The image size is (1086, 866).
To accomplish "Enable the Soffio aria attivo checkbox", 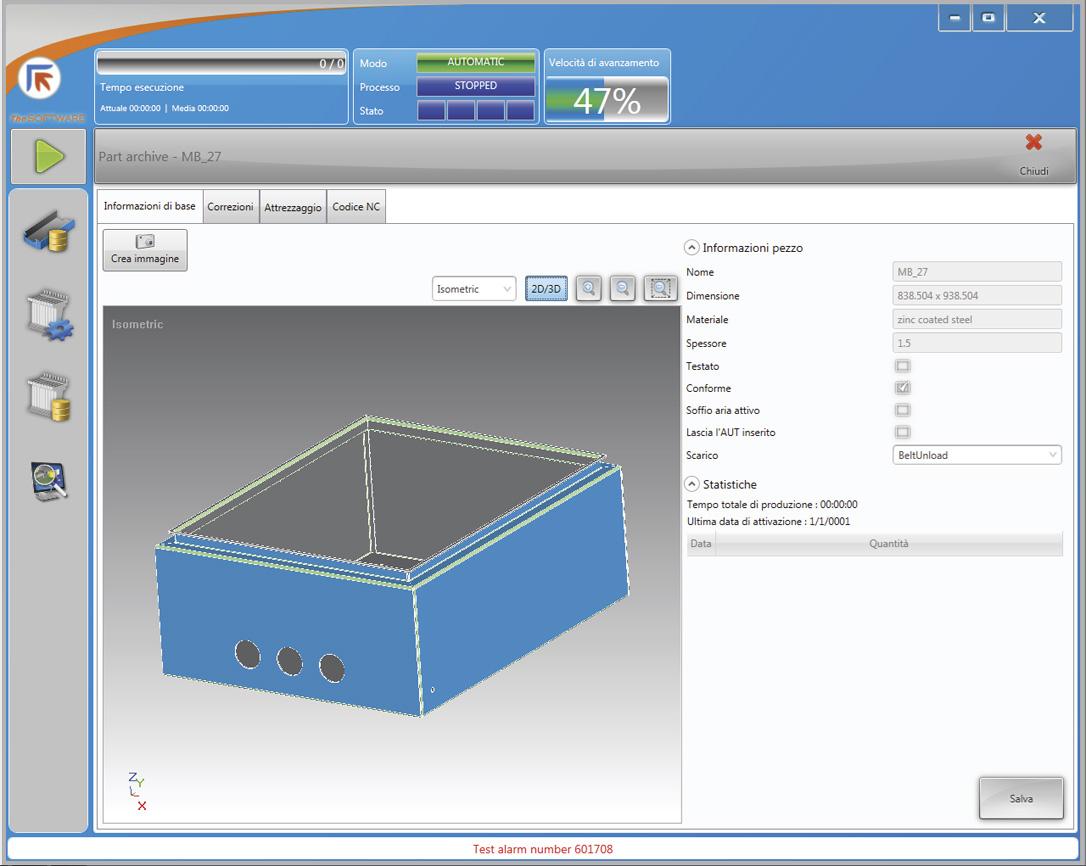I will tap(902, 410).
